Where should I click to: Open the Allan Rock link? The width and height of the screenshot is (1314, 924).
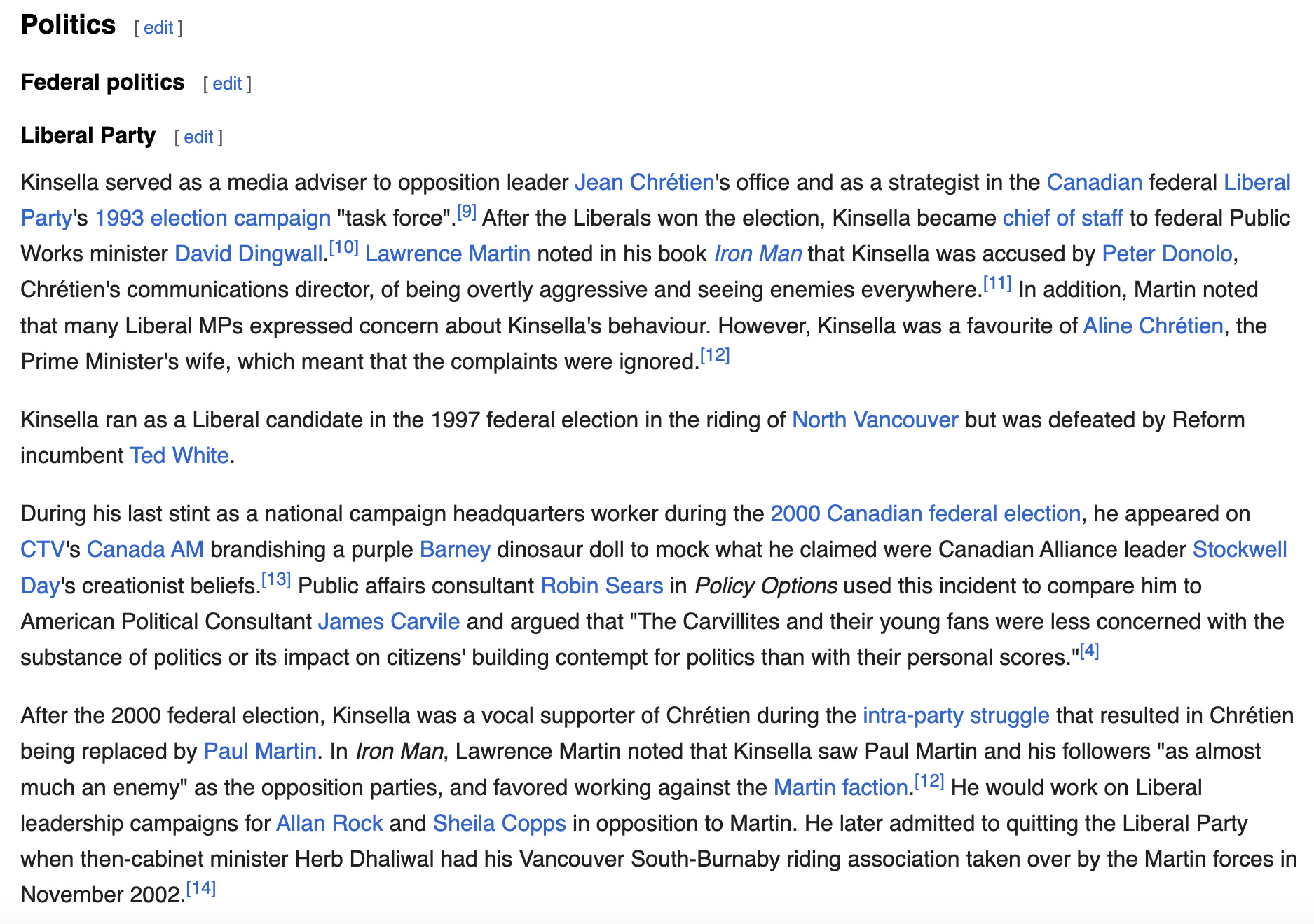329,823
